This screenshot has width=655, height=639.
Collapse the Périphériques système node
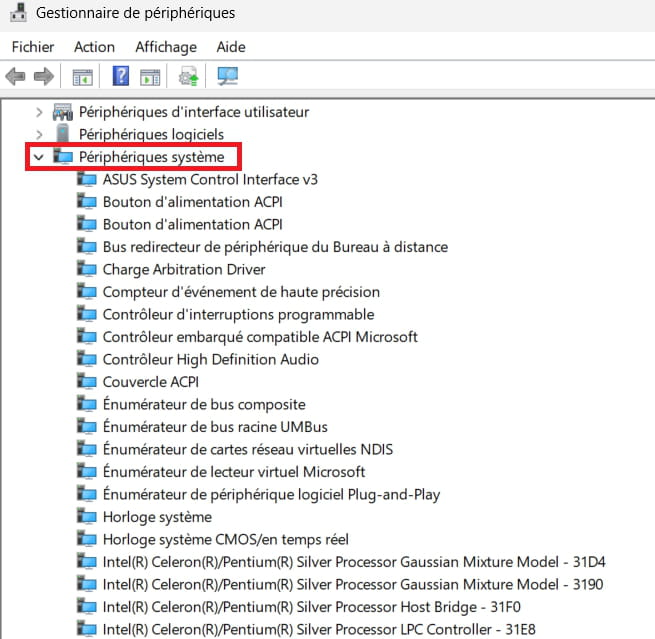point(39,157)
